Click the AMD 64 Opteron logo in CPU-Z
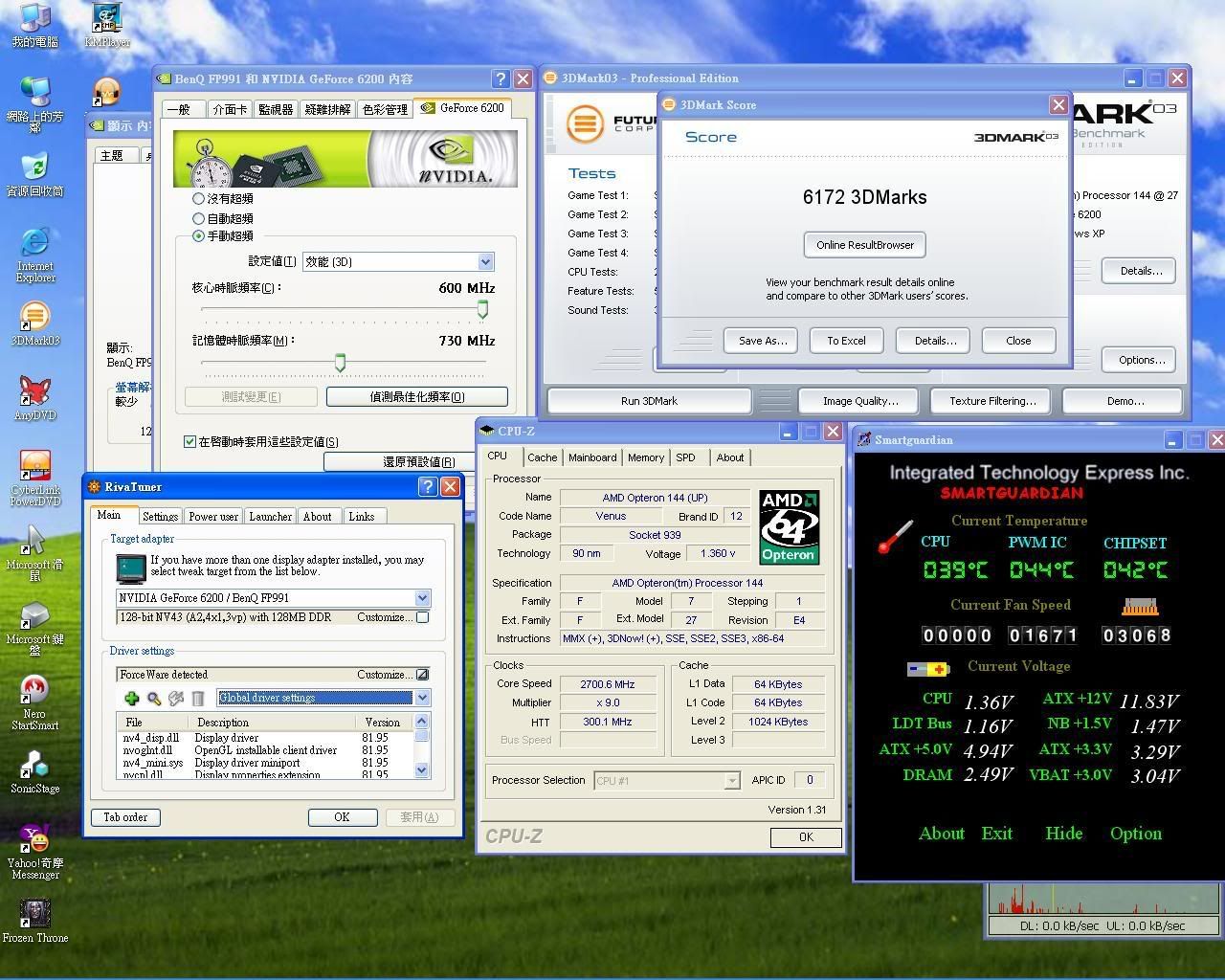This screenshot has width=1225, height=980. 789,527
